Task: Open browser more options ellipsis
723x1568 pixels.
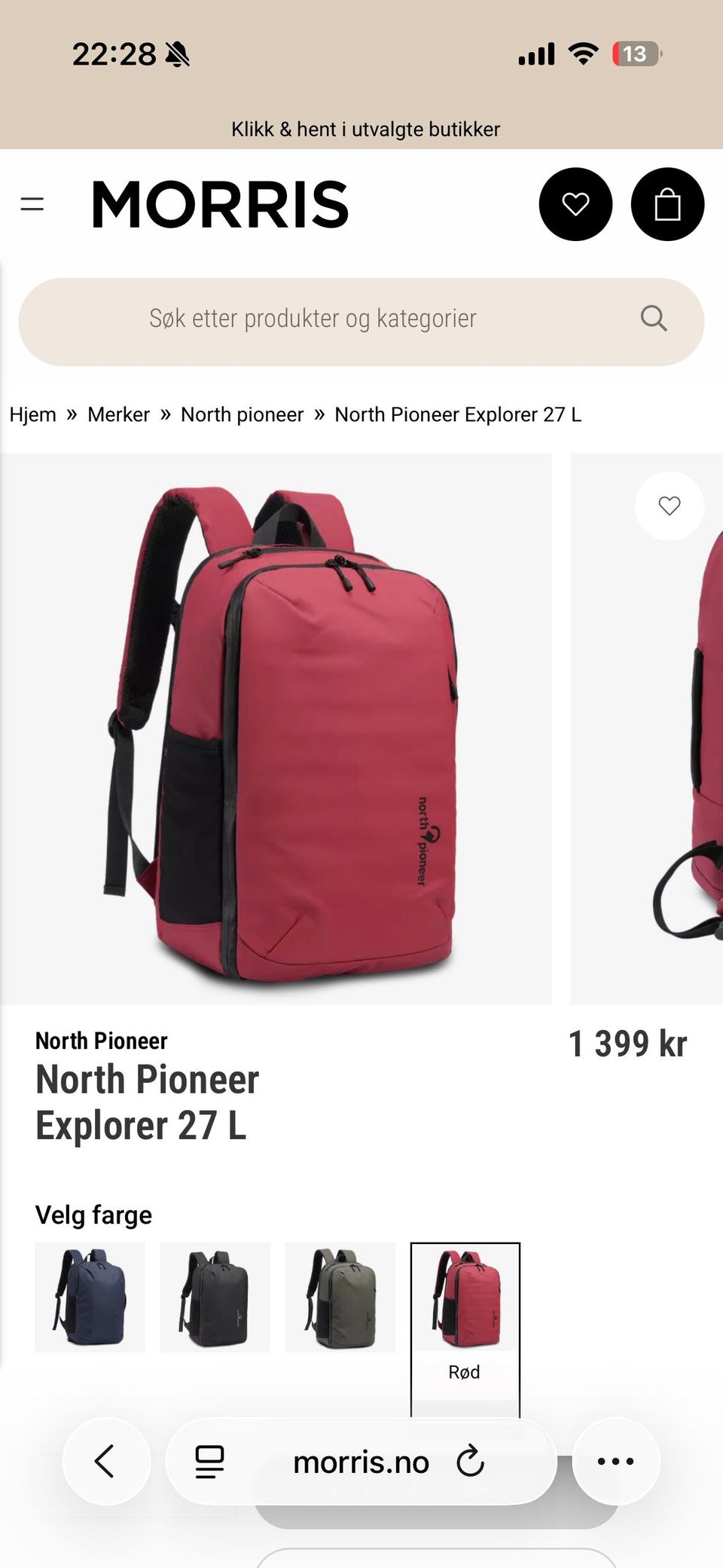Action: pos(615,1461)
